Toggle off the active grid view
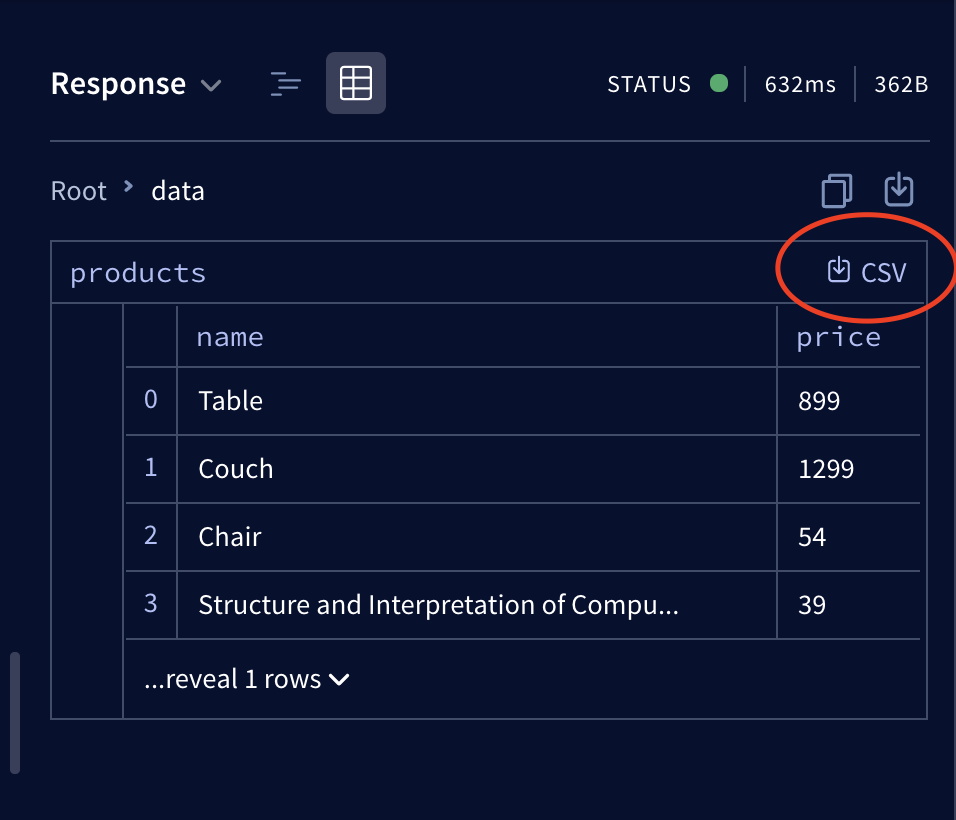Image resolution: width=956 pixels, height=820 pixels. (x=355, y=84)
